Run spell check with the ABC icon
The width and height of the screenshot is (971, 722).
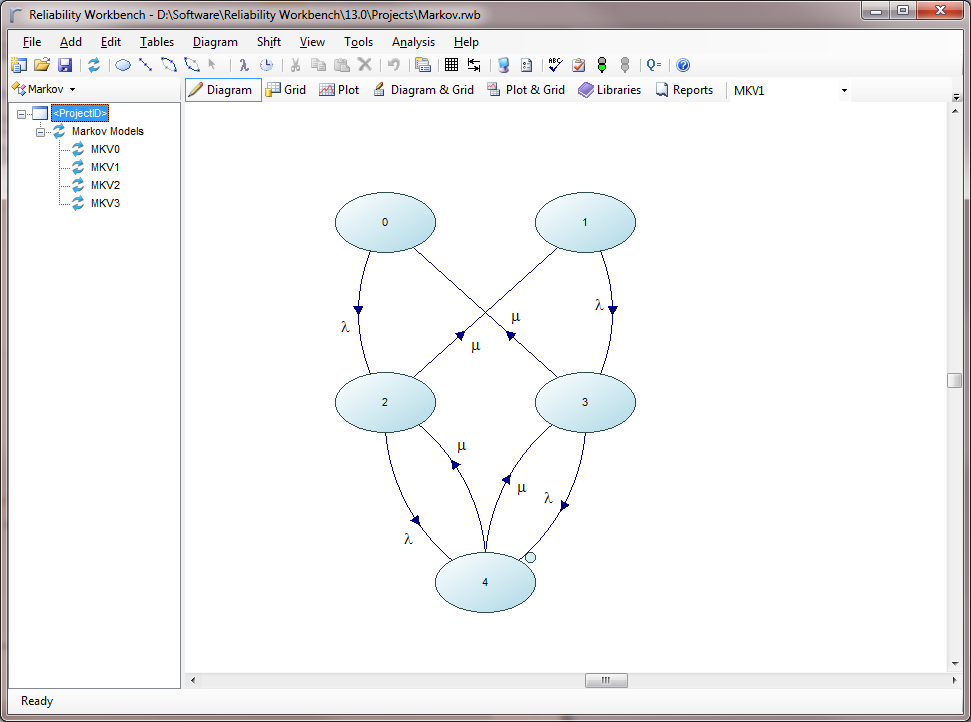[x=553, y=64]
